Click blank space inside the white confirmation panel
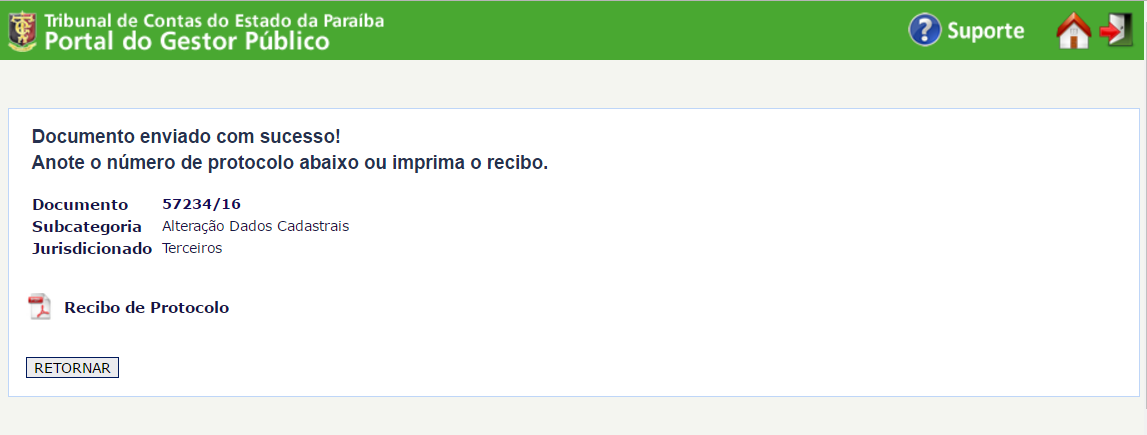 (x=700, y=300)
